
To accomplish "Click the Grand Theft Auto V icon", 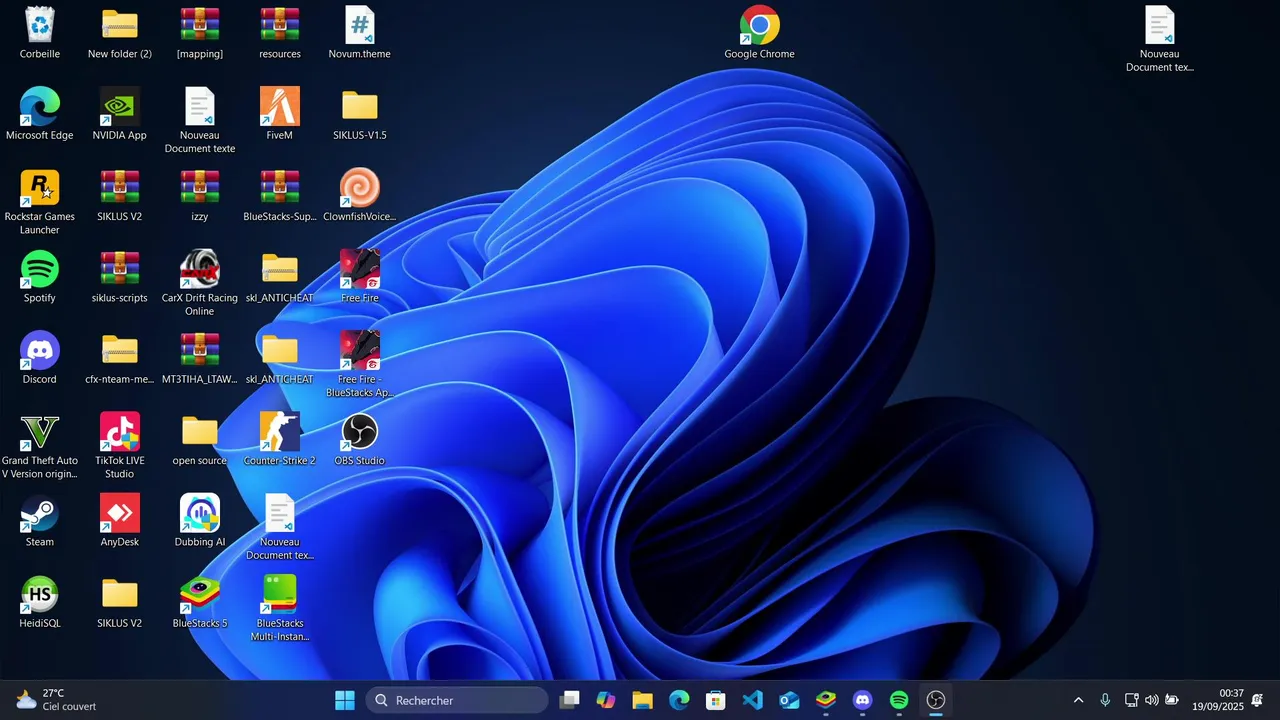I will 40,432.
